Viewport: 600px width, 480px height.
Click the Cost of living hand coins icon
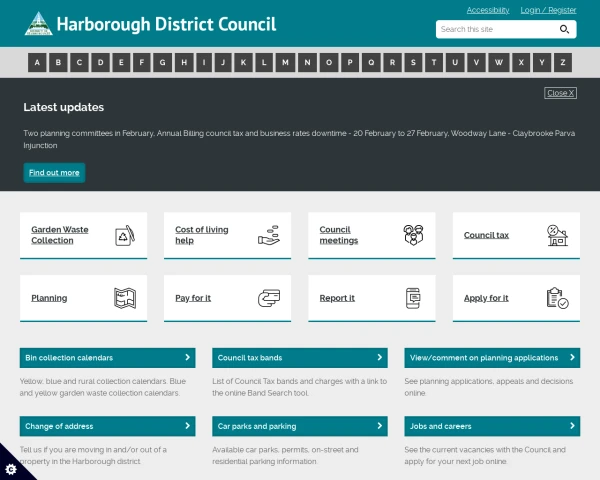click(x=269, y=235)
